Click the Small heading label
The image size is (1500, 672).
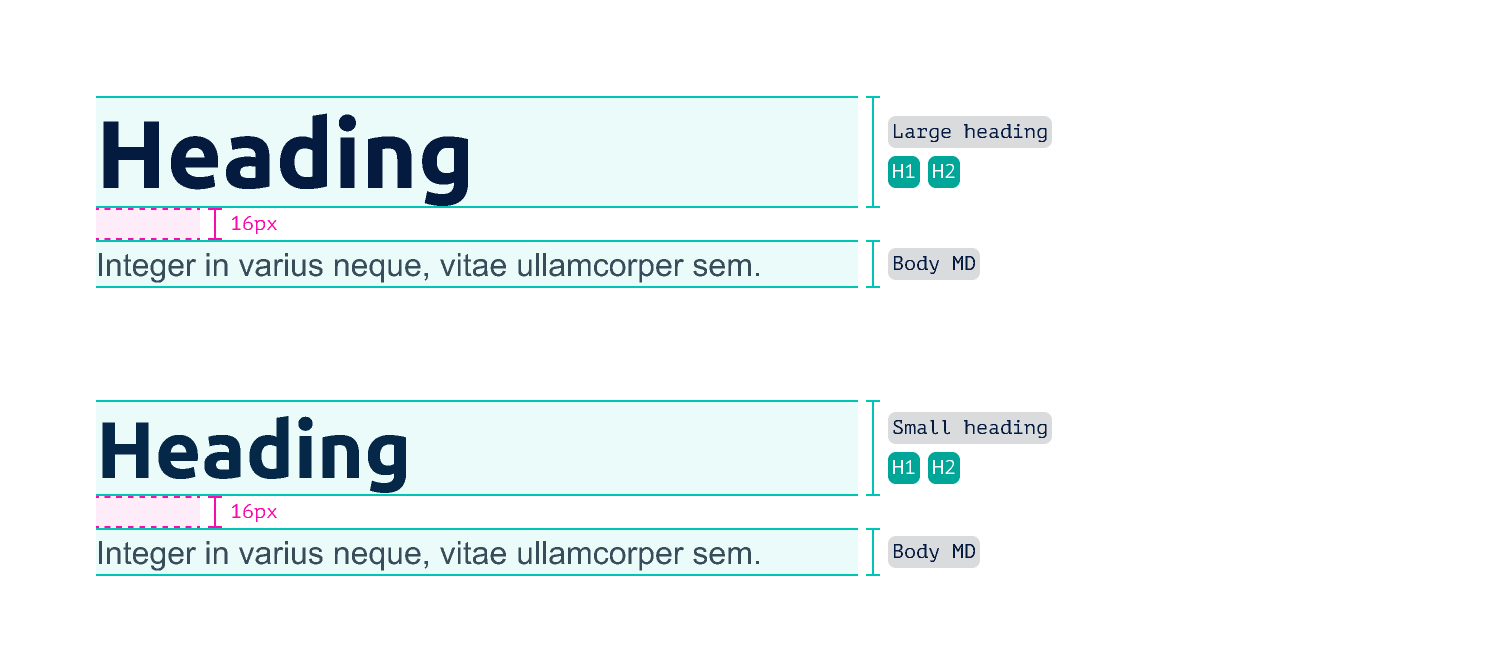[970, 428]
